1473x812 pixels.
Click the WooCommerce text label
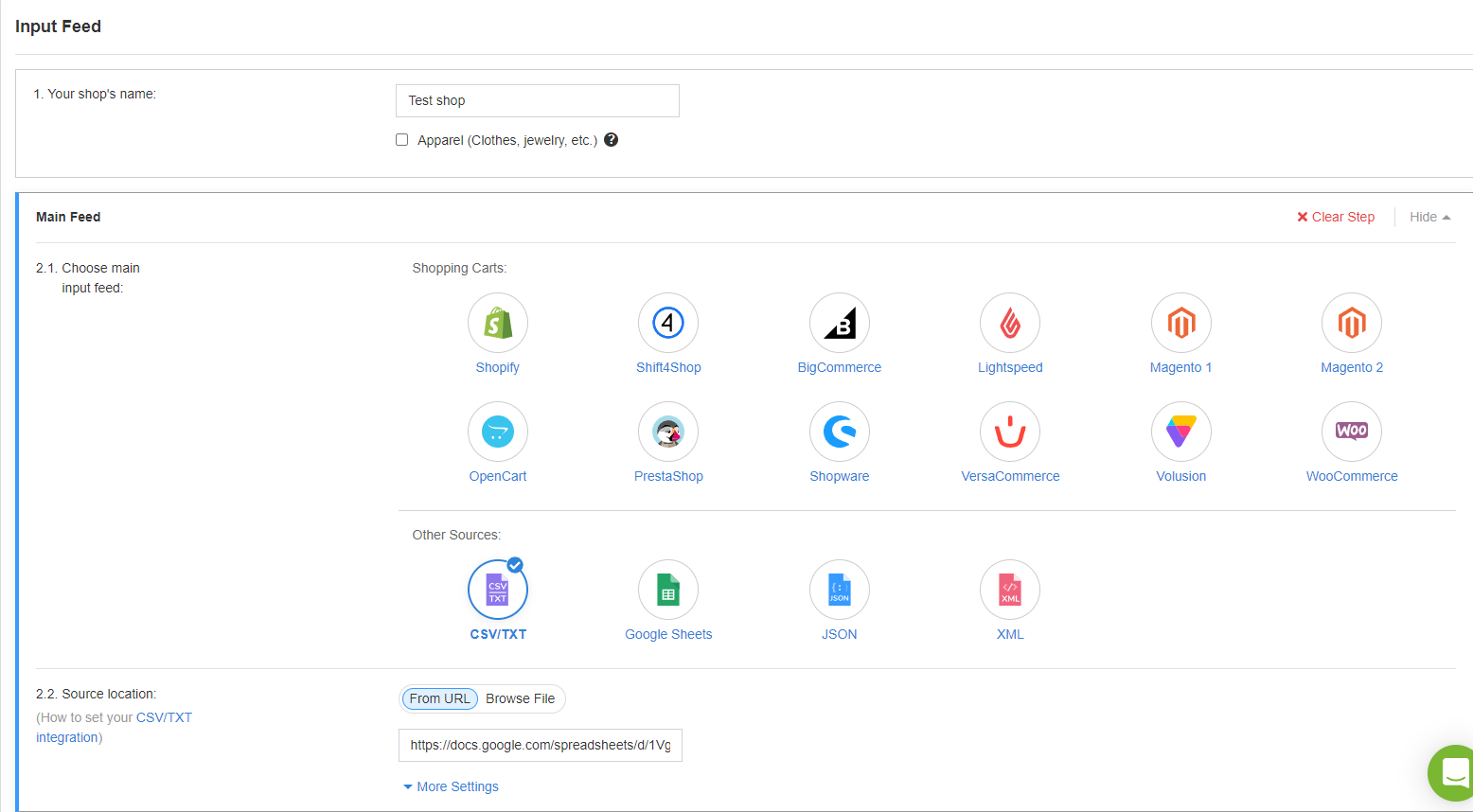point(1352,476)
